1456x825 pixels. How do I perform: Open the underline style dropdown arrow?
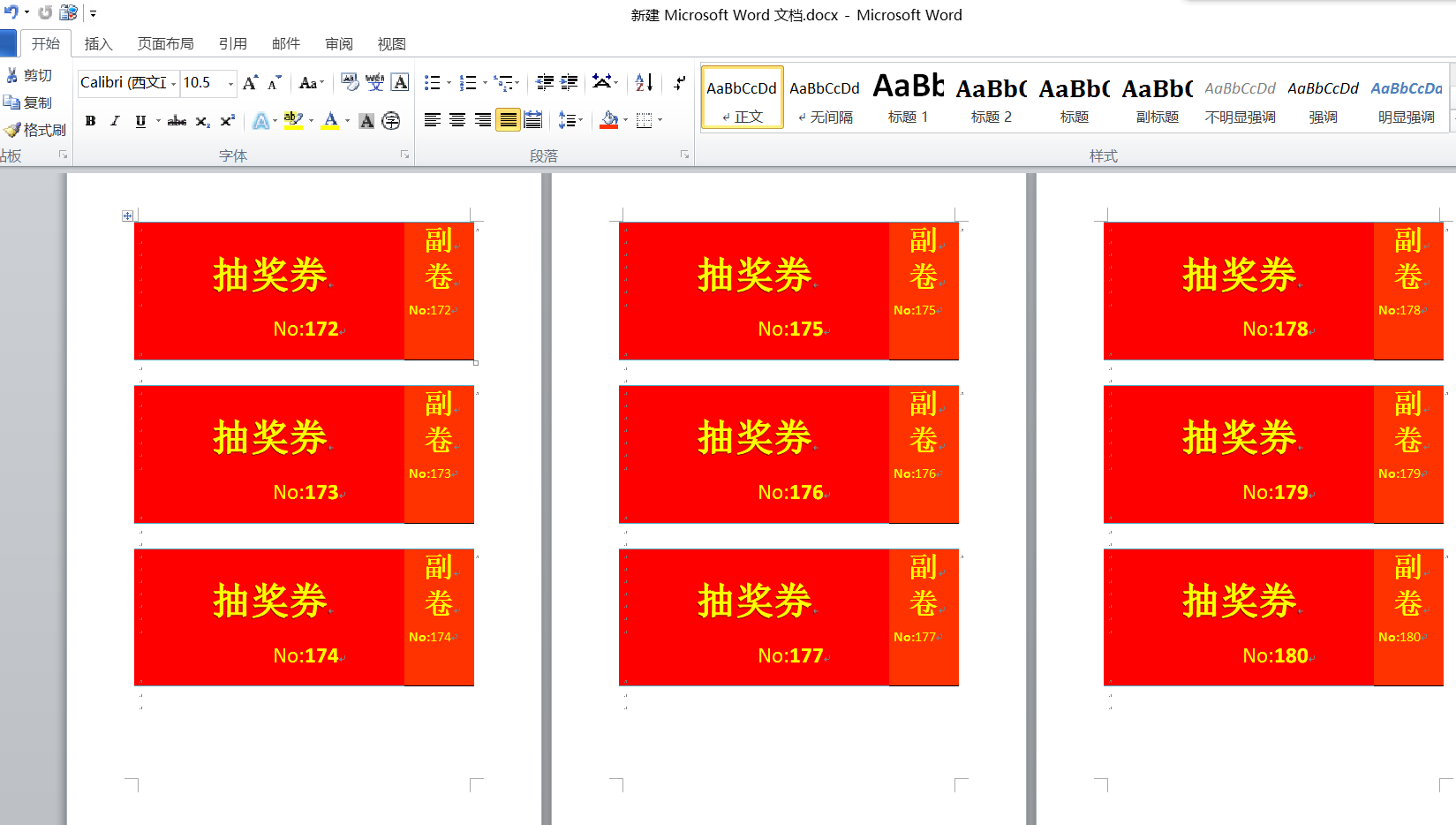coord(158,121)
